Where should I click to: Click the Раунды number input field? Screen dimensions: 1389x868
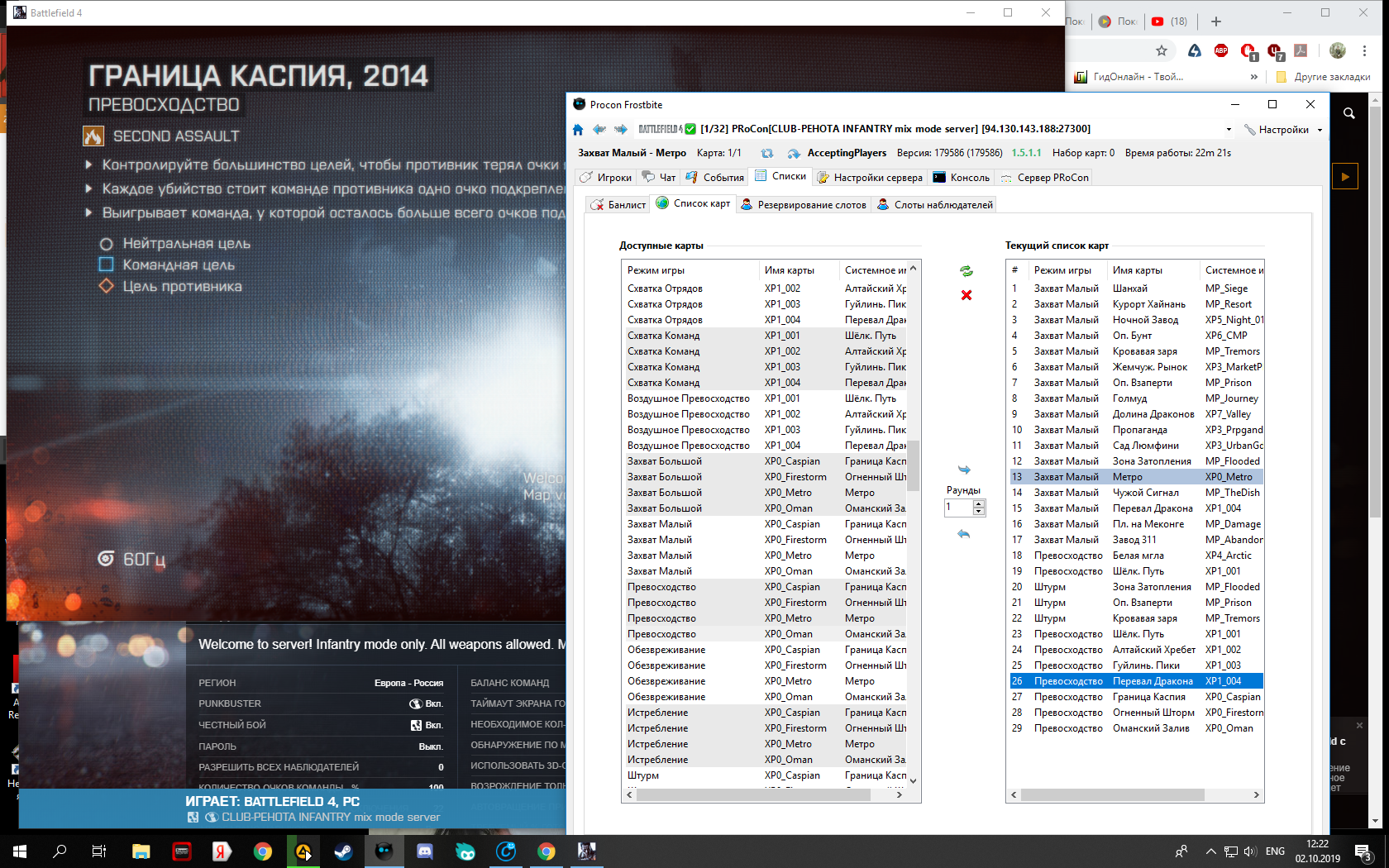(959, 508)
